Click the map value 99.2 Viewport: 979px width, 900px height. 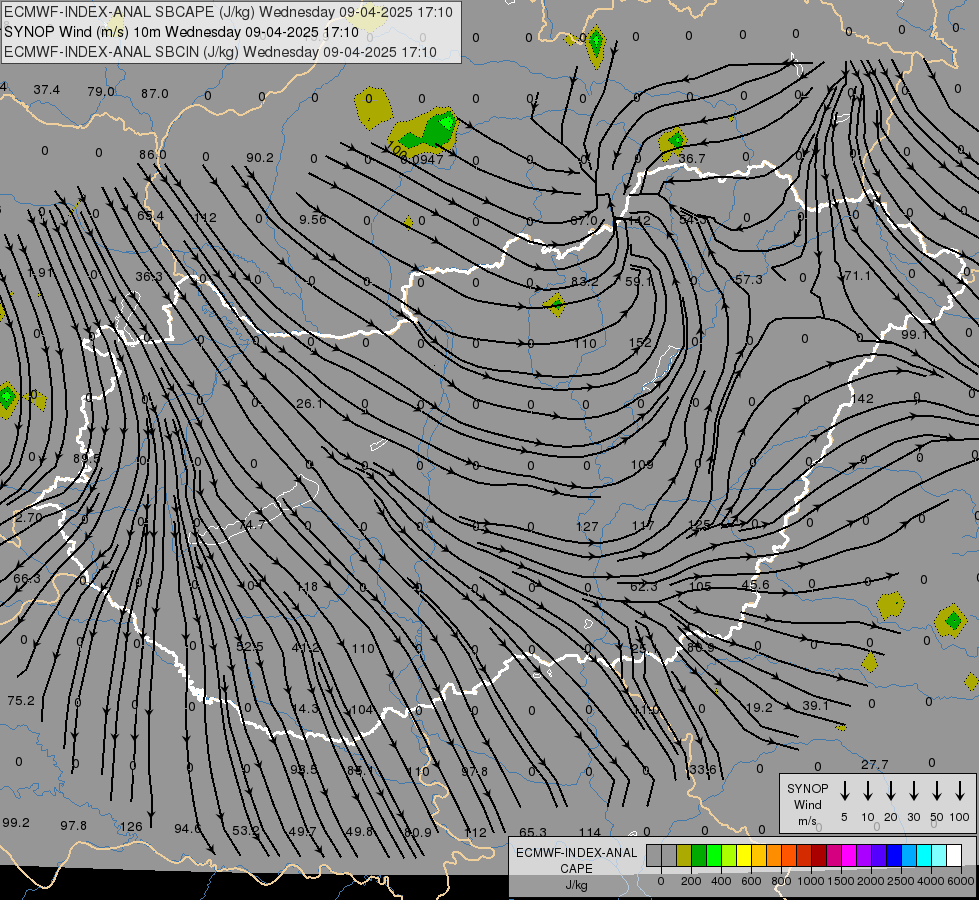[x=16, y=823]
